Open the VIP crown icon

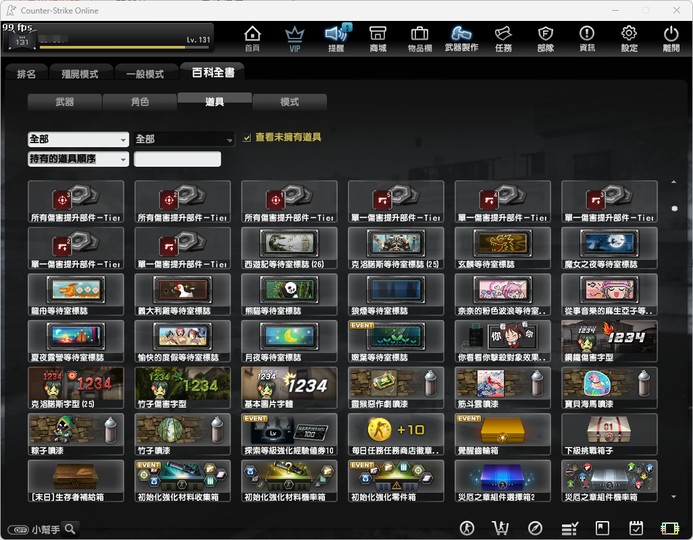point(294,38)
